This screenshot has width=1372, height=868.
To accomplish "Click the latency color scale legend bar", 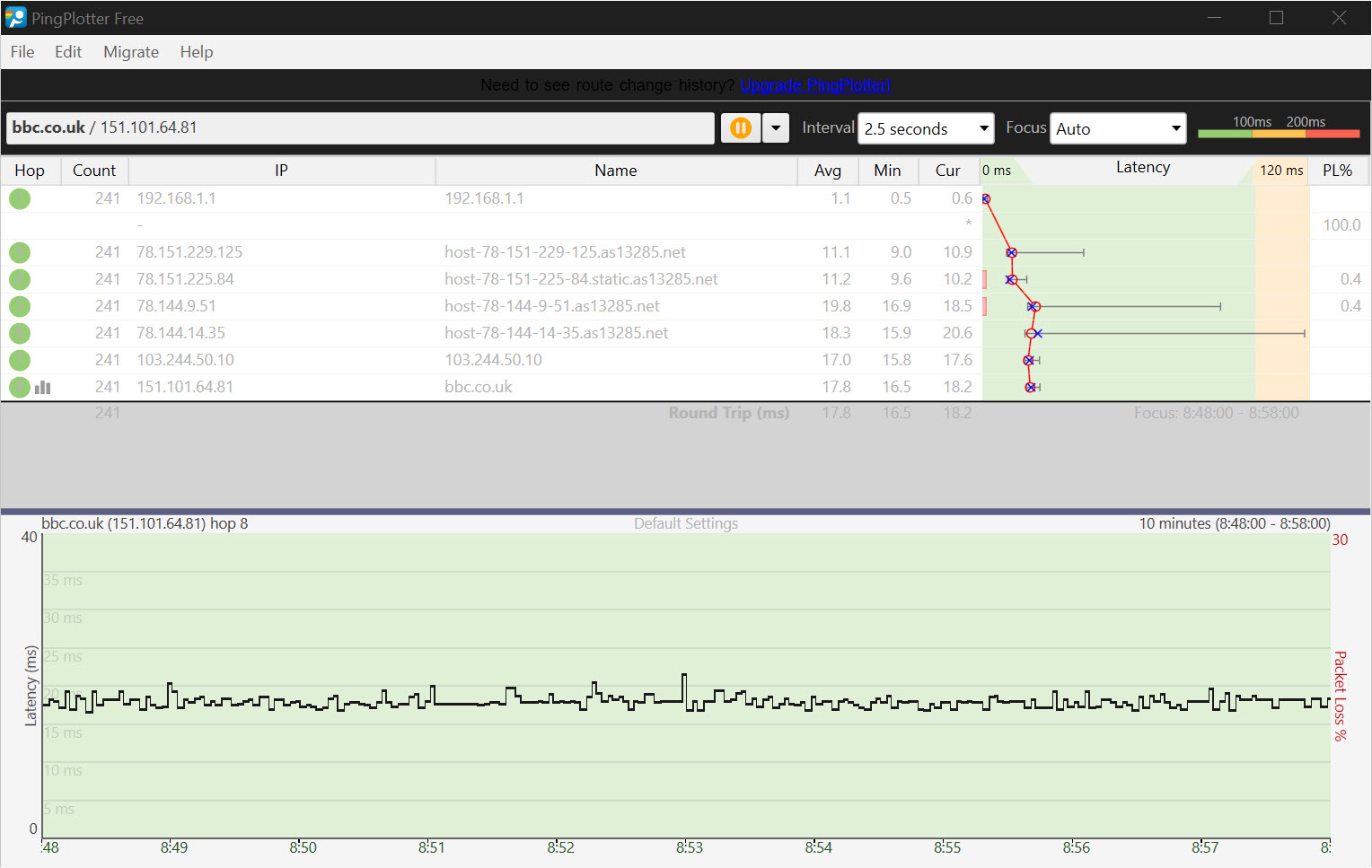I will click(x=1278, y=133).
